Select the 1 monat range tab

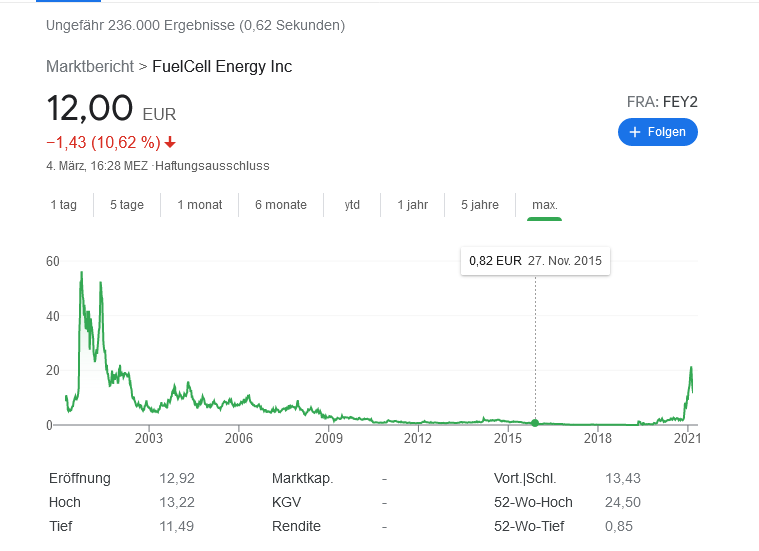tap(200, 205)
